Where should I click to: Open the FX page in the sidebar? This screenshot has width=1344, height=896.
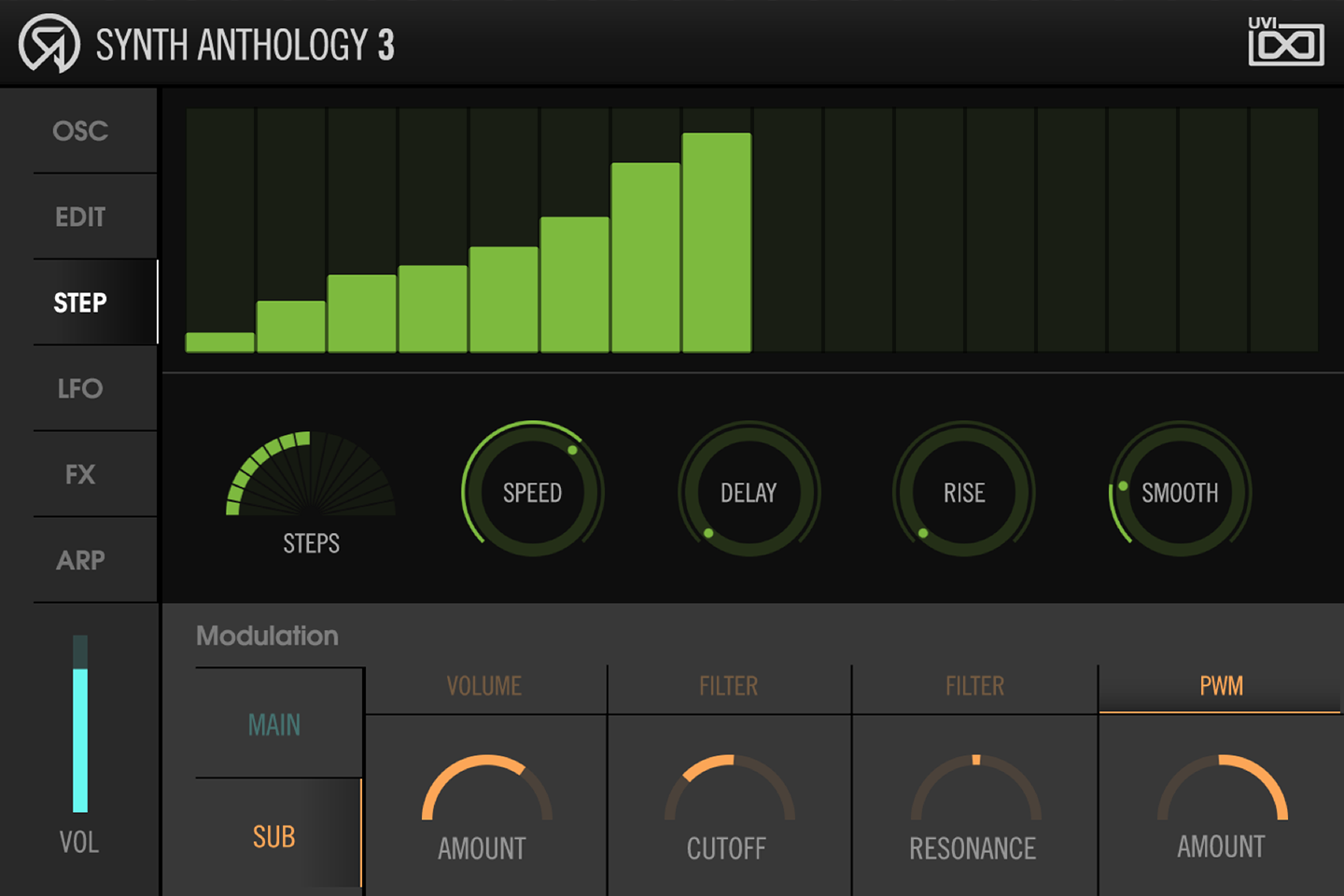(x=79, y=474)
